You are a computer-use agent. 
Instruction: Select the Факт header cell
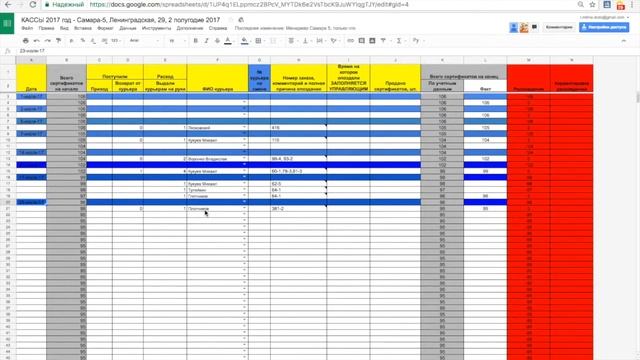[x=485, y=86]
